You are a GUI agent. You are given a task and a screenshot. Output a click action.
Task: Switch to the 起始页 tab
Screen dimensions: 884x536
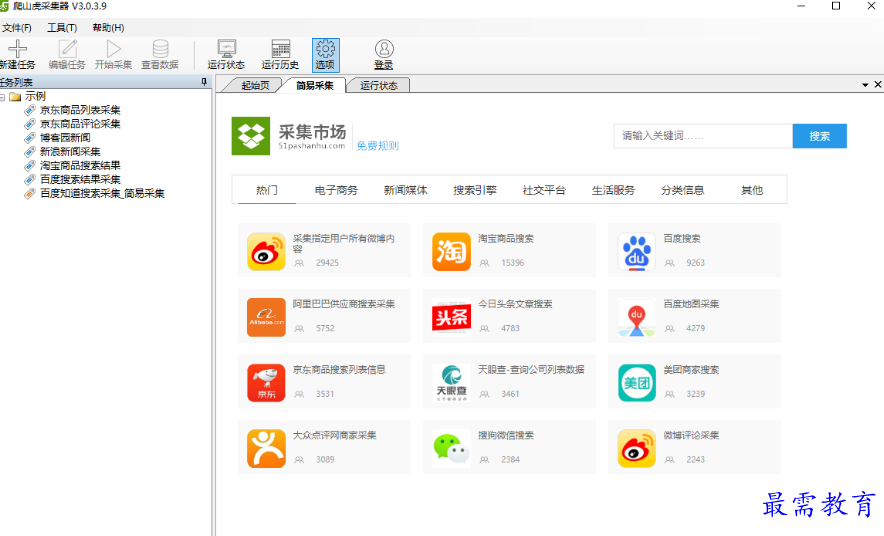pyautogui.click(x=255, y=86)
